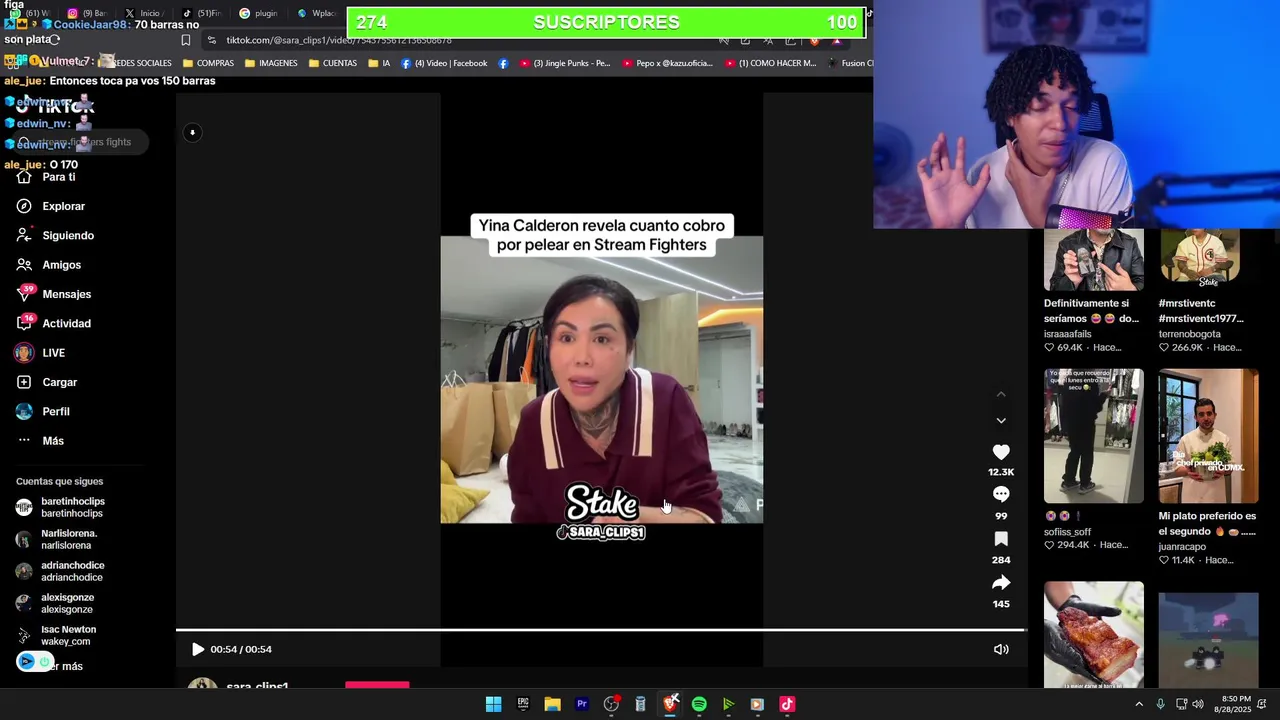Open adrianchodice followed account
Screen dimensions: 1280x720
tap(60, 571)
